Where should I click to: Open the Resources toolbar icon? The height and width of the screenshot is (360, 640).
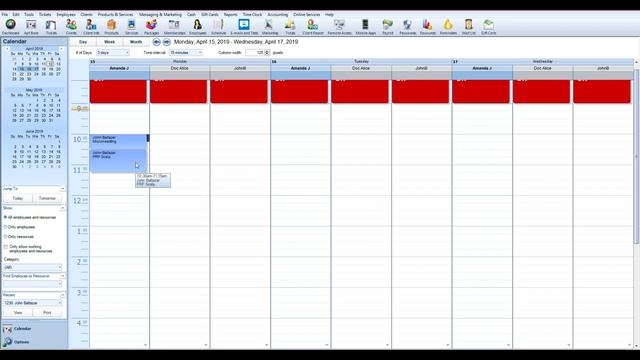[427, 27]
